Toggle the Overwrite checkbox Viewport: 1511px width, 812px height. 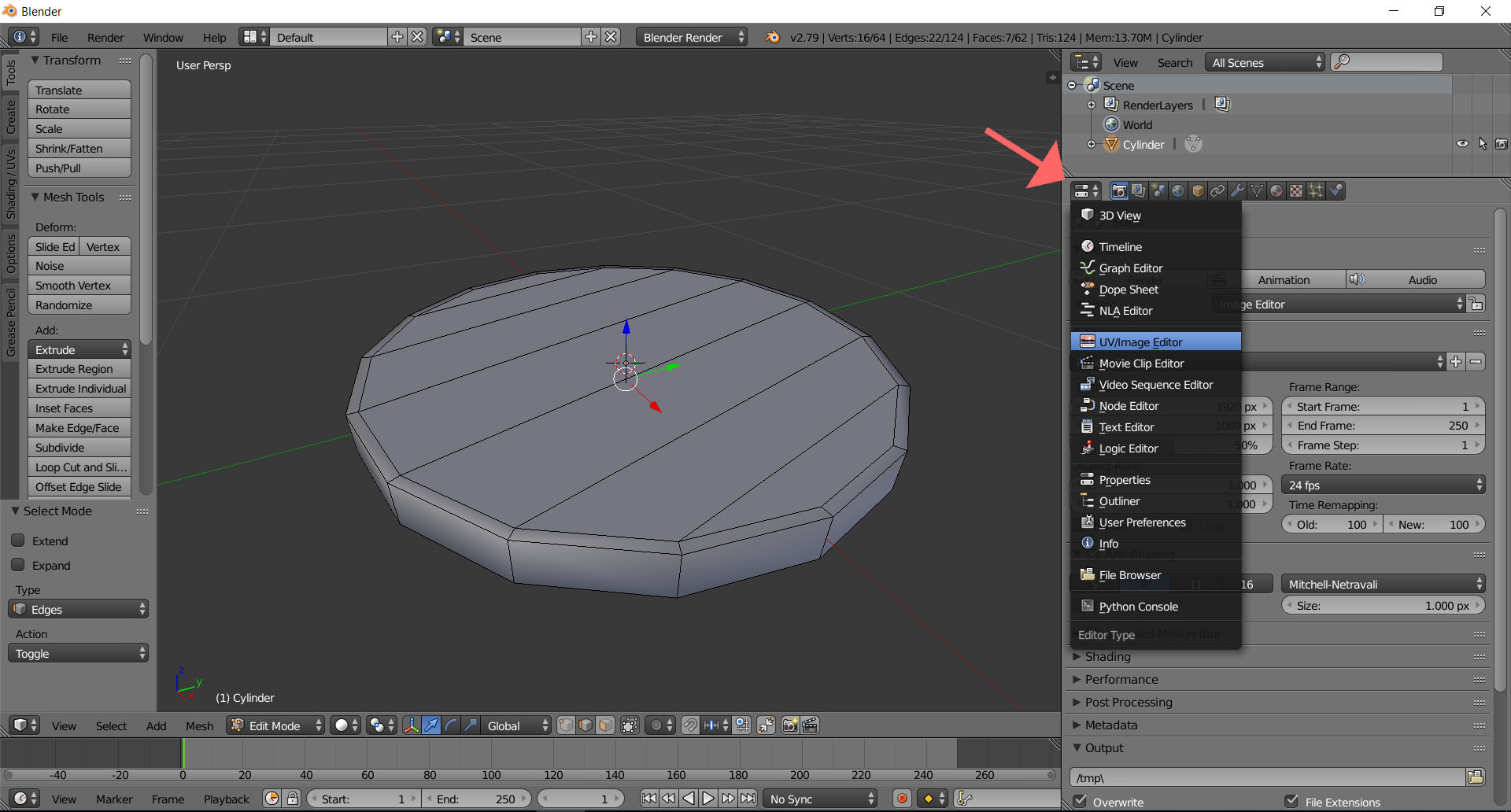[1081, 801]
